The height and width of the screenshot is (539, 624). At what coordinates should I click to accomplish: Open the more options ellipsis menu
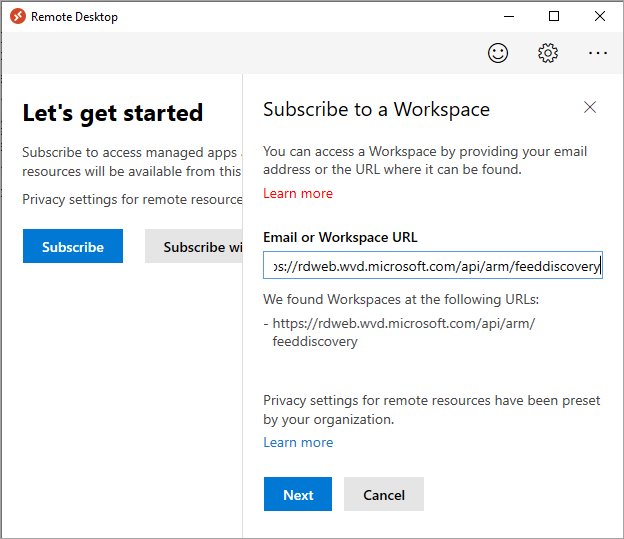pyautogui.click(x=598, y=53)
